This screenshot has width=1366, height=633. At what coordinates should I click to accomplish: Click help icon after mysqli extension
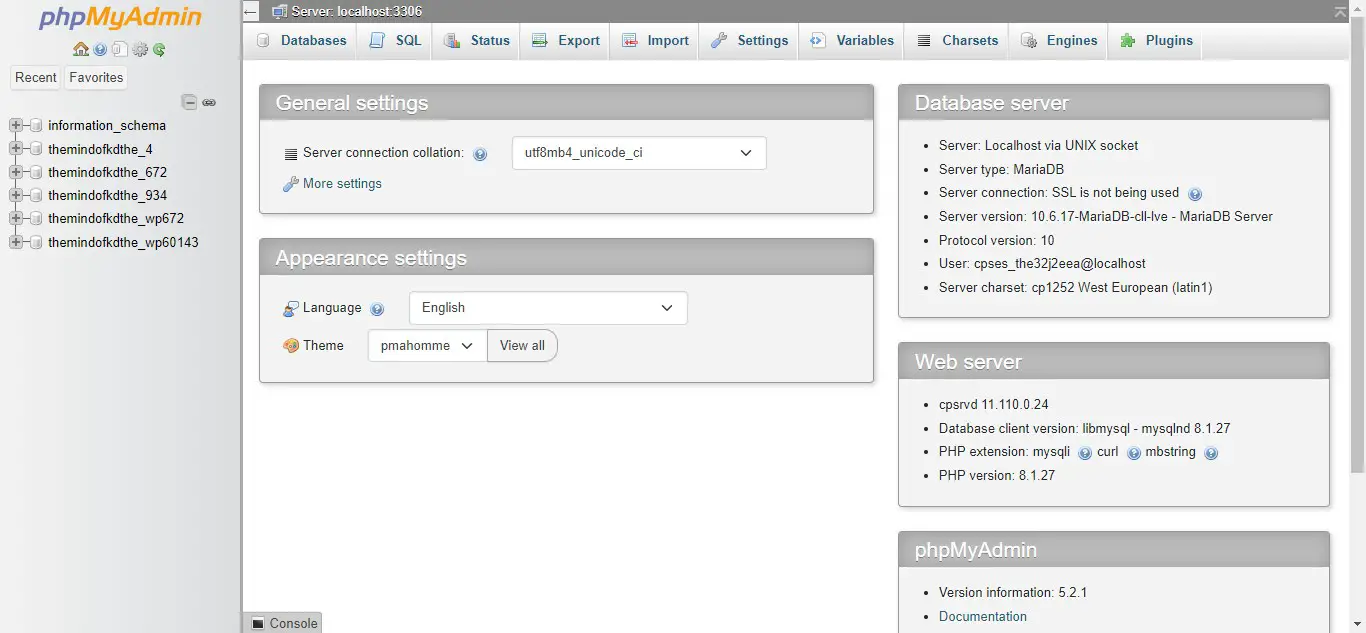coord(1085,453)
